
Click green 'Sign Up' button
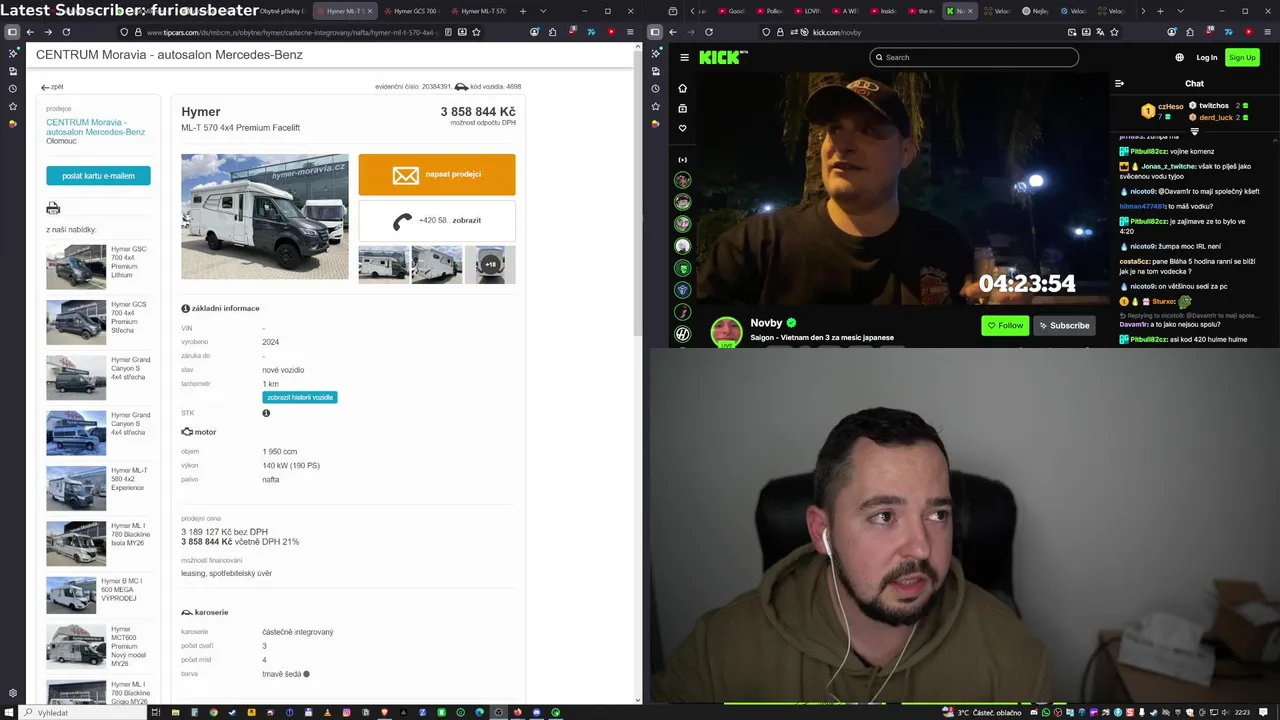[x=1242, y=57]
